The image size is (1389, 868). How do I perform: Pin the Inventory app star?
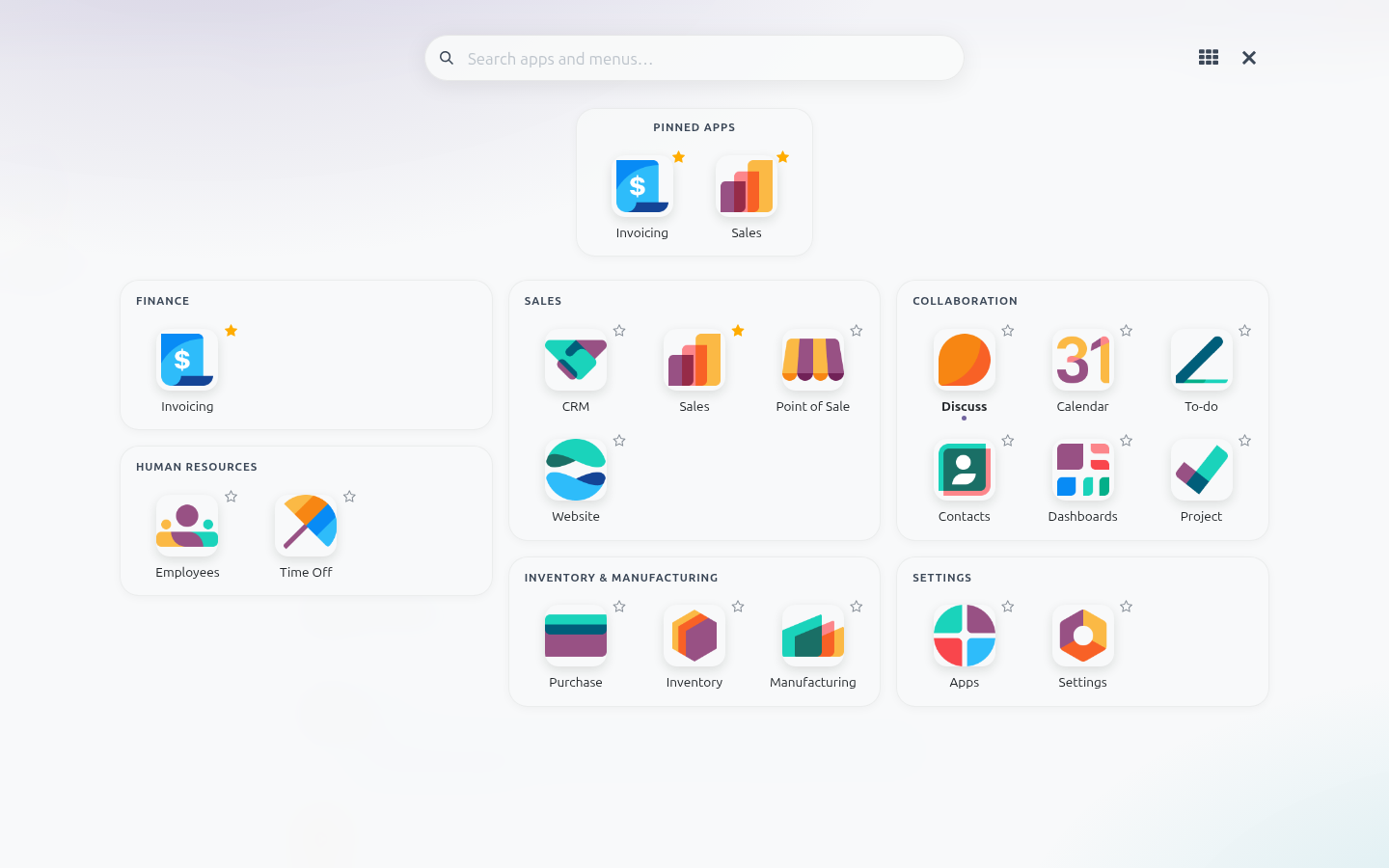pyautogui.click(x=738, y=607)
